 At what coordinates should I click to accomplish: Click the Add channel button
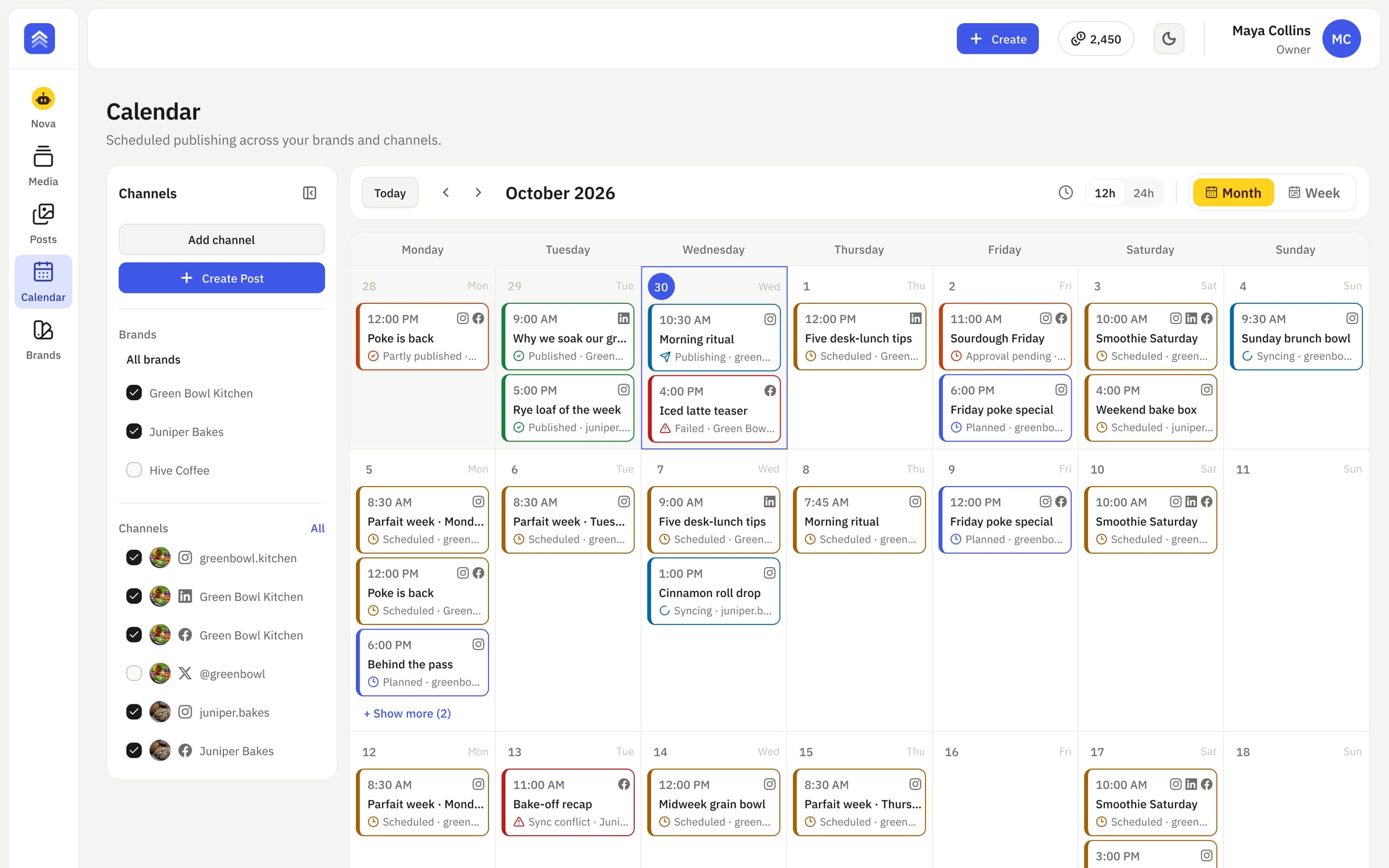click(222, 240)
